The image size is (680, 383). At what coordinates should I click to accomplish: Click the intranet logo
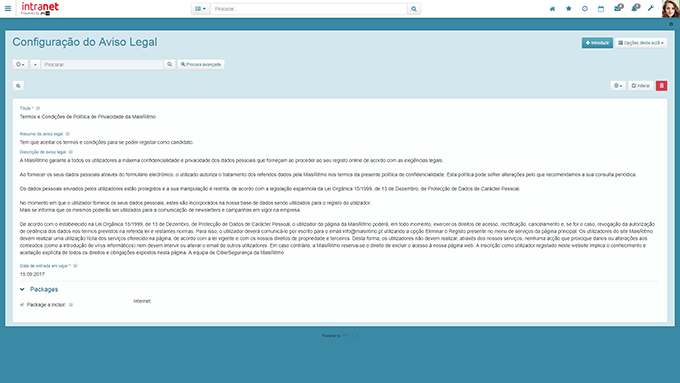[39, 8]
